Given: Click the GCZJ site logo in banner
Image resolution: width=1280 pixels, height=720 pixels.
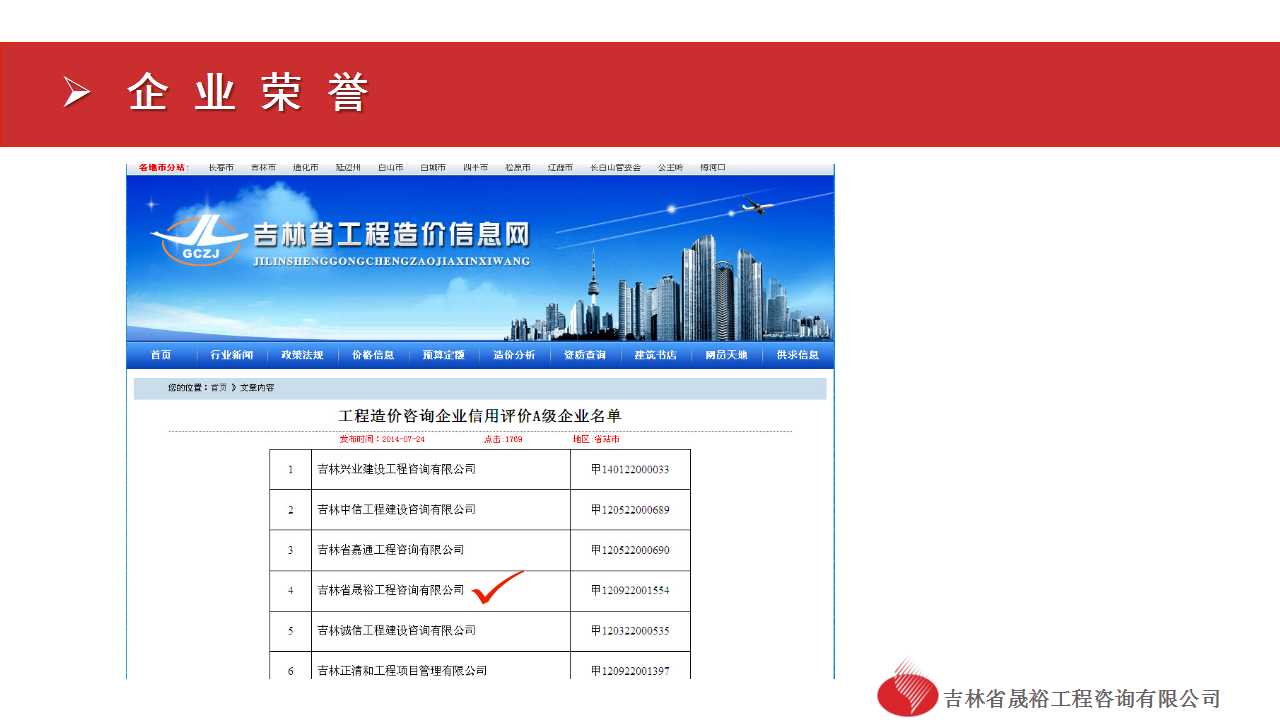Looking at the screenshot, I should coord(200,241).
